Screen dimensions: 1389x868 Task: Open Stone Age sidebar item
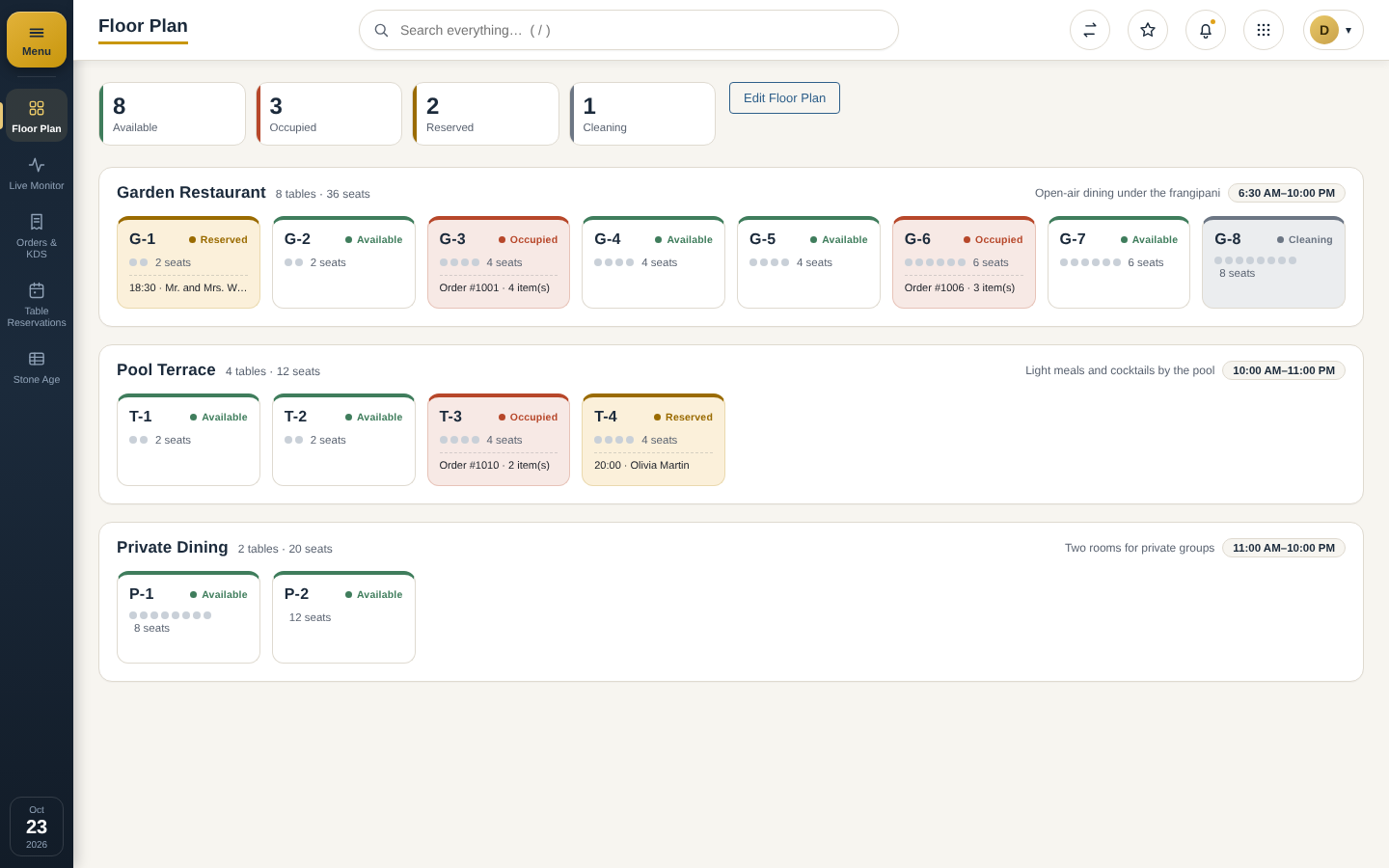[x=37, y=366]
